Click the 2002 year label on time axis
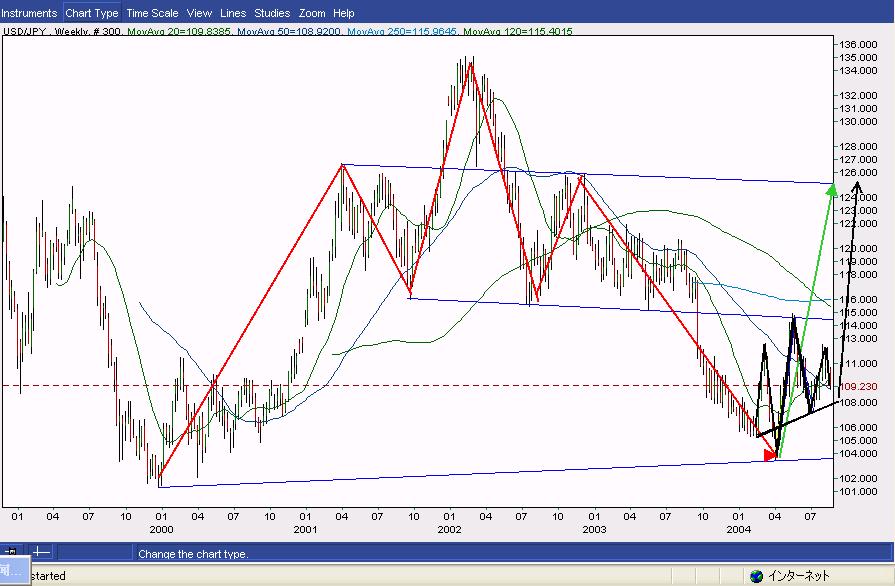Image resolution: width=895 pixels, height=586 pixels. [449, 529]
